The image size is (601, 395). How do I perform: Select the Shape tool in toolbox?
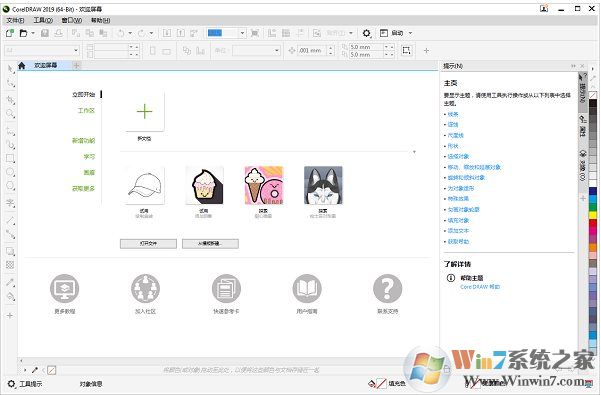pyautogui.click(x=10, y=83)
